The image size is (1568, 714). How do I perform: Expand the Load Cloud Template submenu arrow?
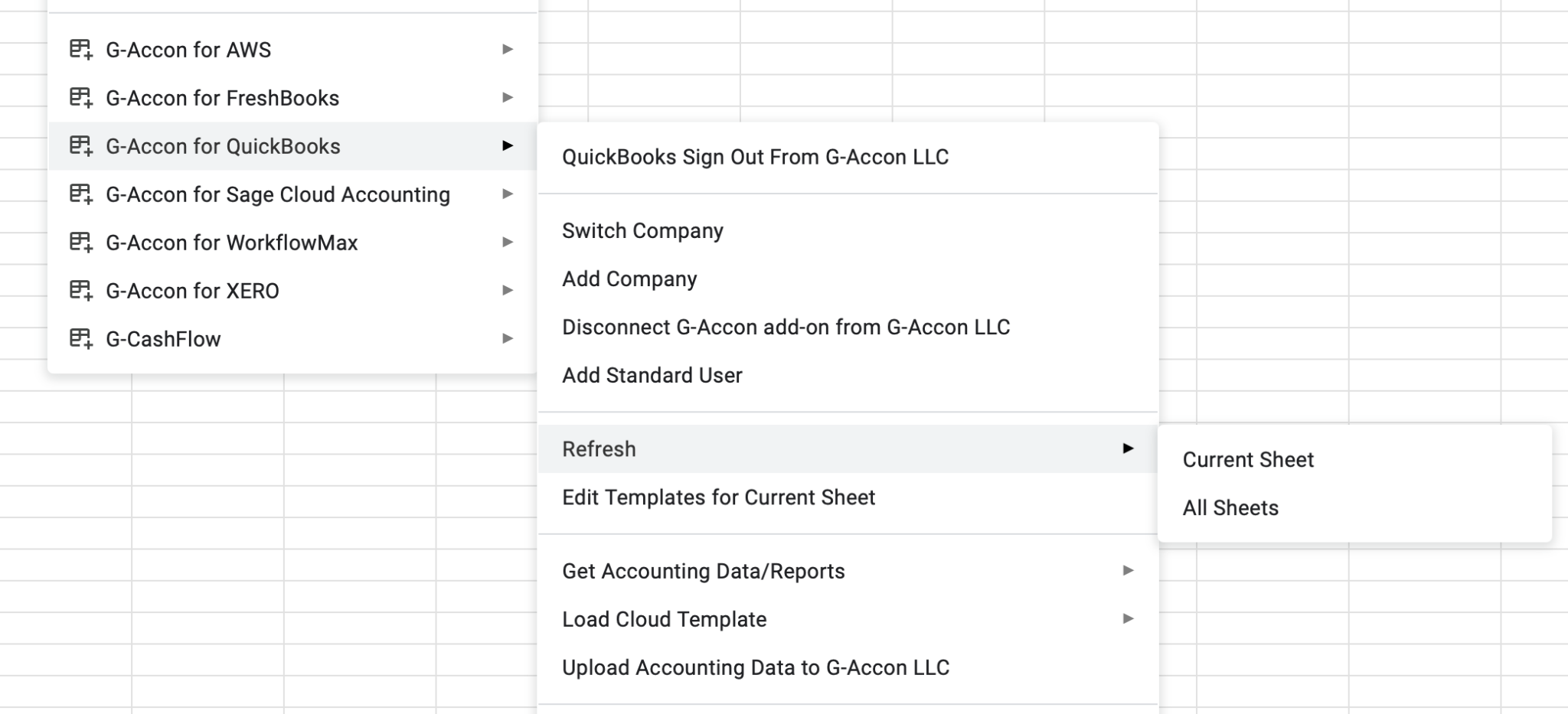point(1128,619)
